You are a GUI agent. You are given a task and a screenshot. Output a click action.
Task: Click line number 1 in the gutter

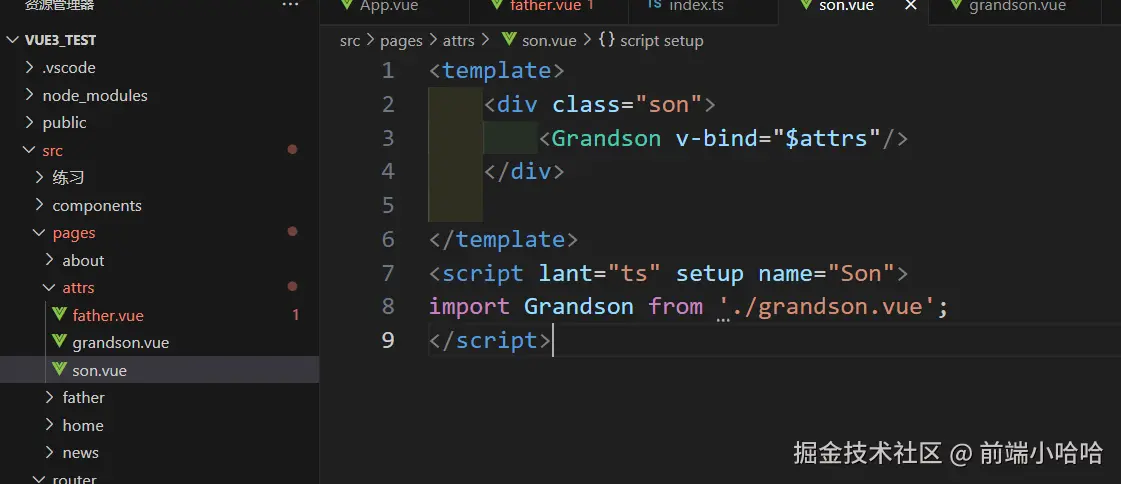pyautogui.click(x=387, y=71)
